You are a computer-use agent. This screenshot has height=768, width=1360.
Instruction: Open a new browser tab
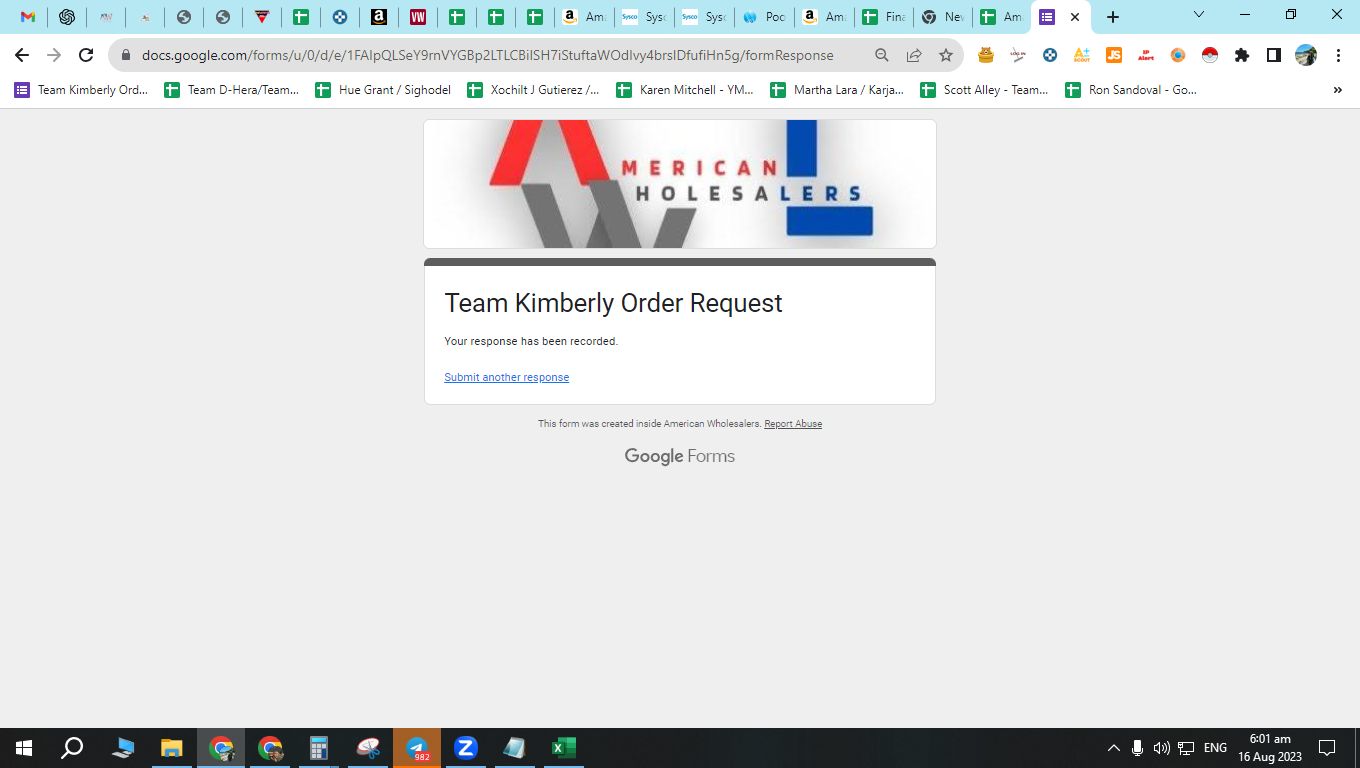pos(1113,17)
